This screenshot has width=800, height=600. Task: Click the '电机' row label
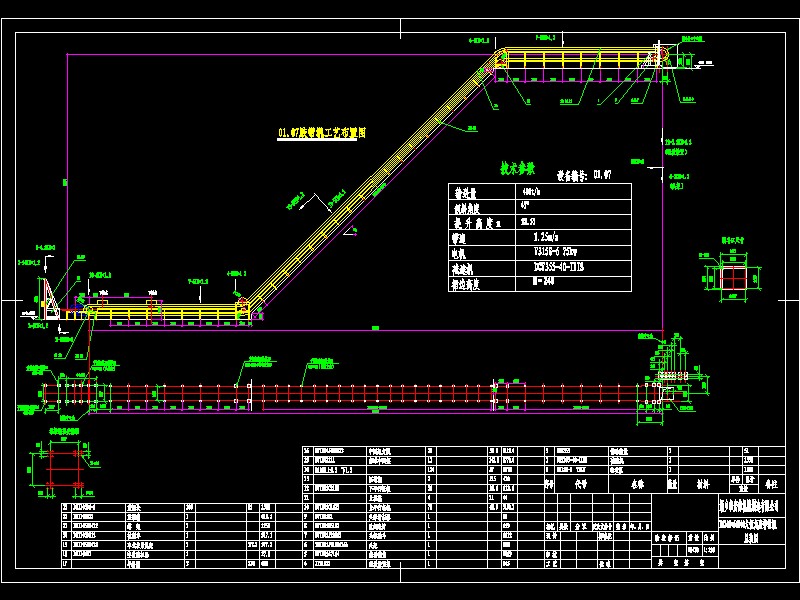[x=459, y=254]
